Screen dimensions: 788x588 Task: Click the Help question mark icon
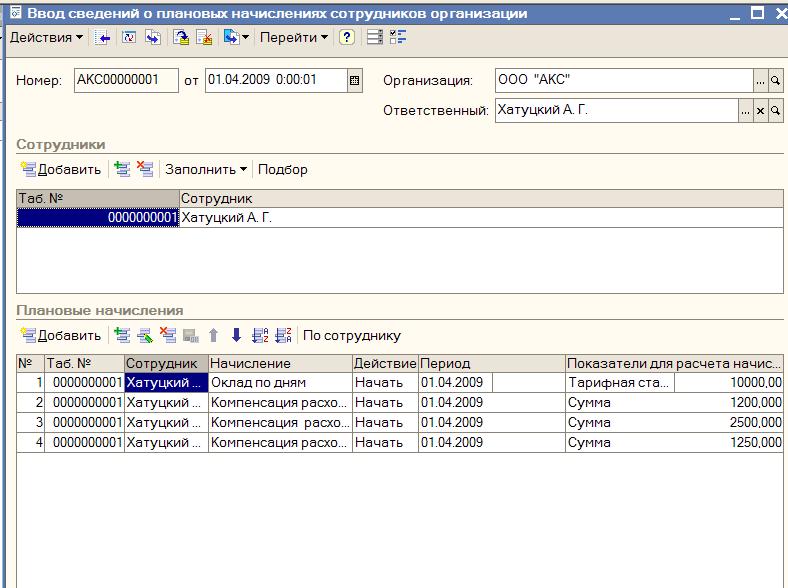346,37
